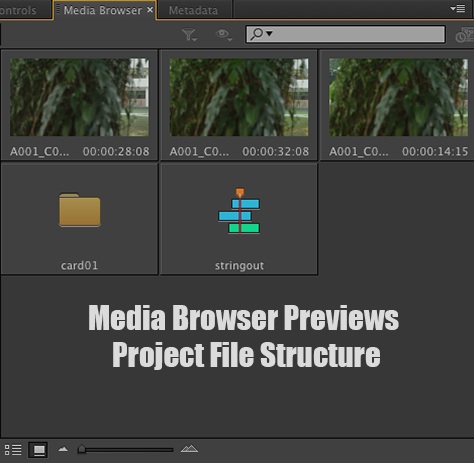Image resolution: width=474 pixels, height=463 pixels.
Task: Click the zoom out small mountain icon
Action: (x=63, y=449)
